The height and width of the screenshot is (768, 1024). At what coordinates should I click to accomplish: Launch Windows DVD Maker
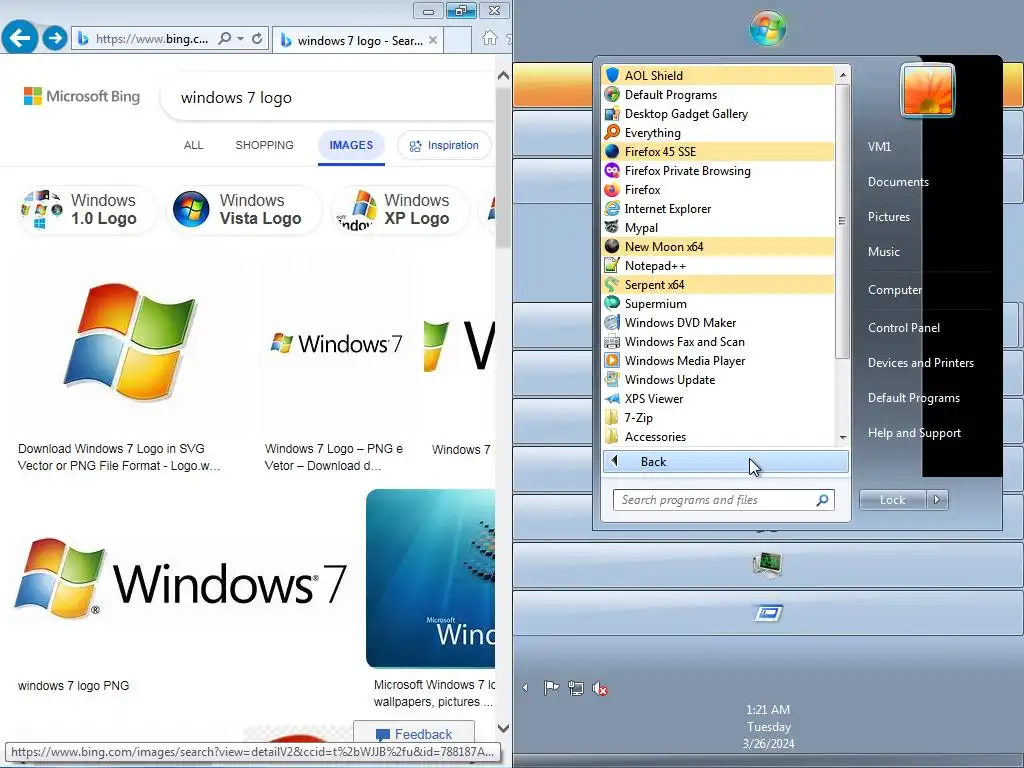point(718,322)
